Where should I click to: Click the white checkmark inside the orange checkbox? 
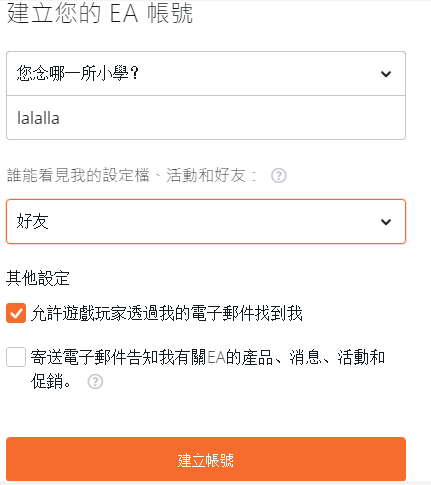[x=16, y=313]
